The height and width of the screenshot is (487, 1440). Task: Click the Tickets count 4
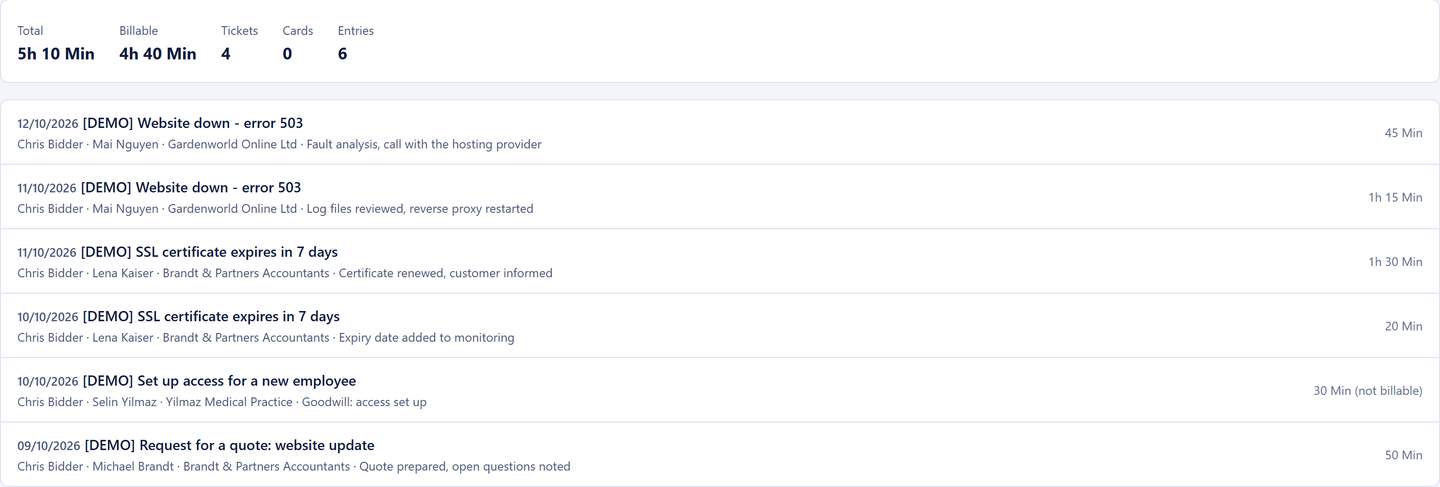pos(226,54)
